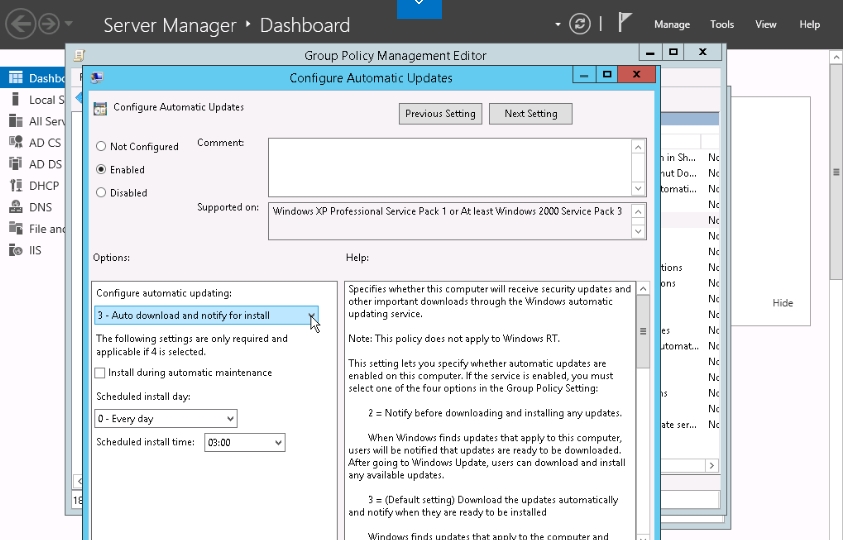Select the Local Server sidebar icon
This screenshot has height=540, width=848.
[16, 99]
